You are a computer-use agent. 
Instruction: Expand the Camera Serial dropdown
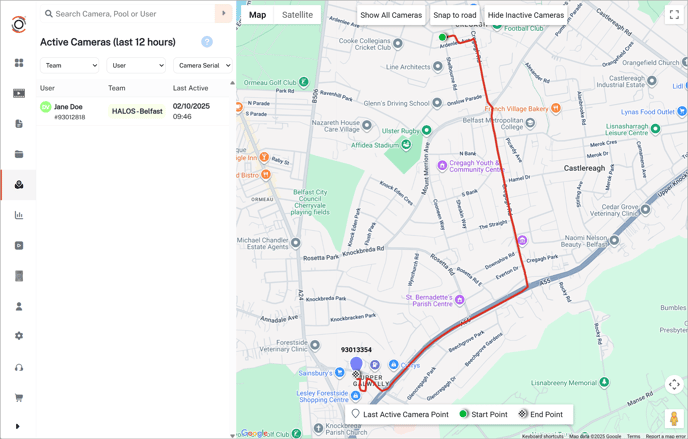(x=204, y=66)
